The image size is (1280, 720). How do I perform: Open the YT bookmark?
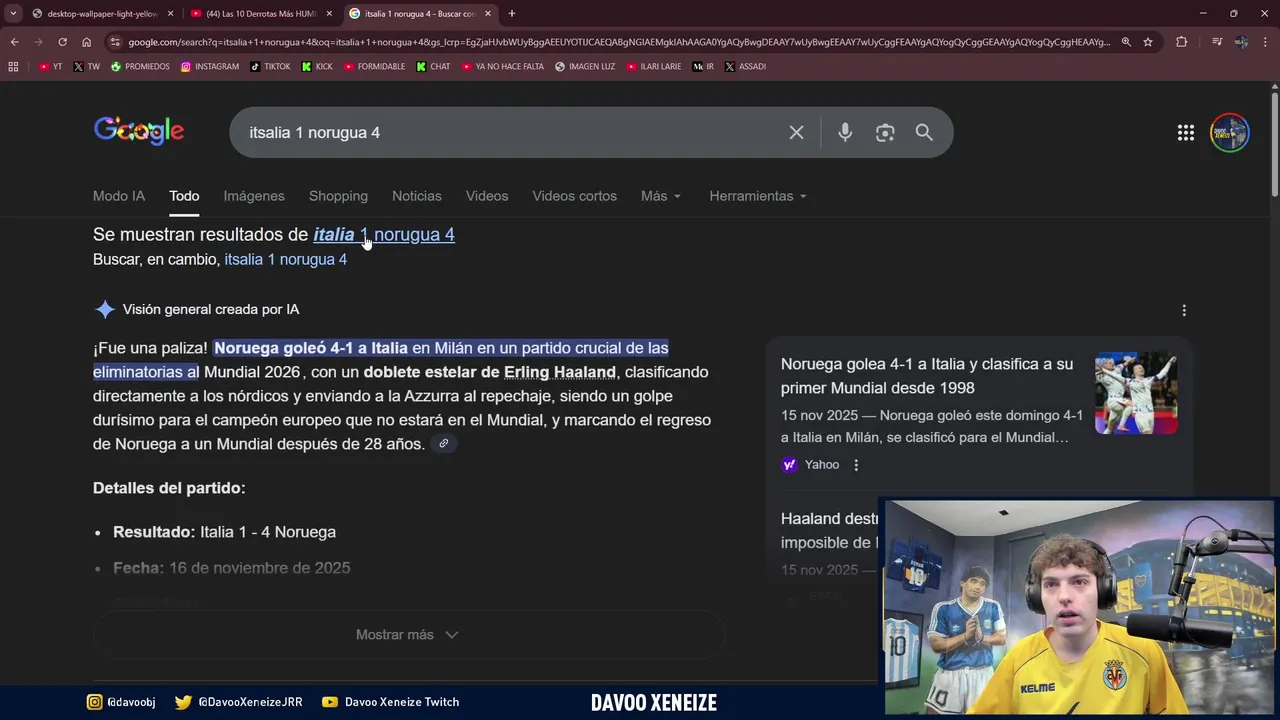[x=50, y=66]
